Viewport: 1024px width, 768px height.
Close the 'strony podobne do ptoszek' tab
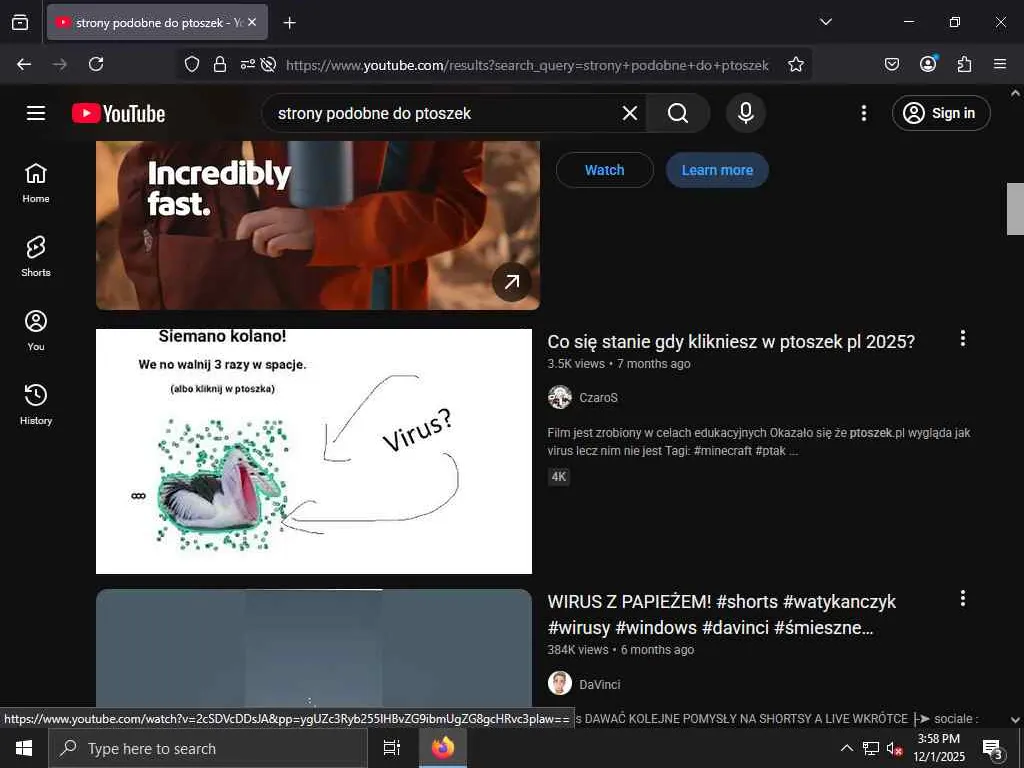(252, 22)
